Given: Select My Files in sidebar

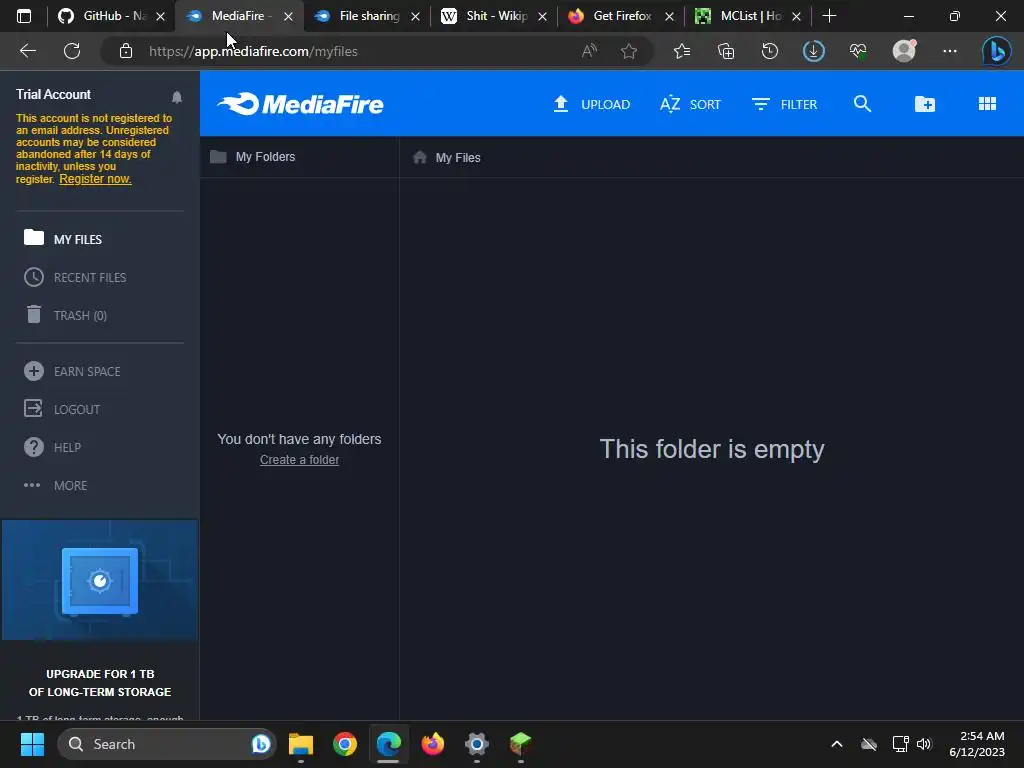Looking at the screenshot, I should pyautogui.click(x=63, y=239).
